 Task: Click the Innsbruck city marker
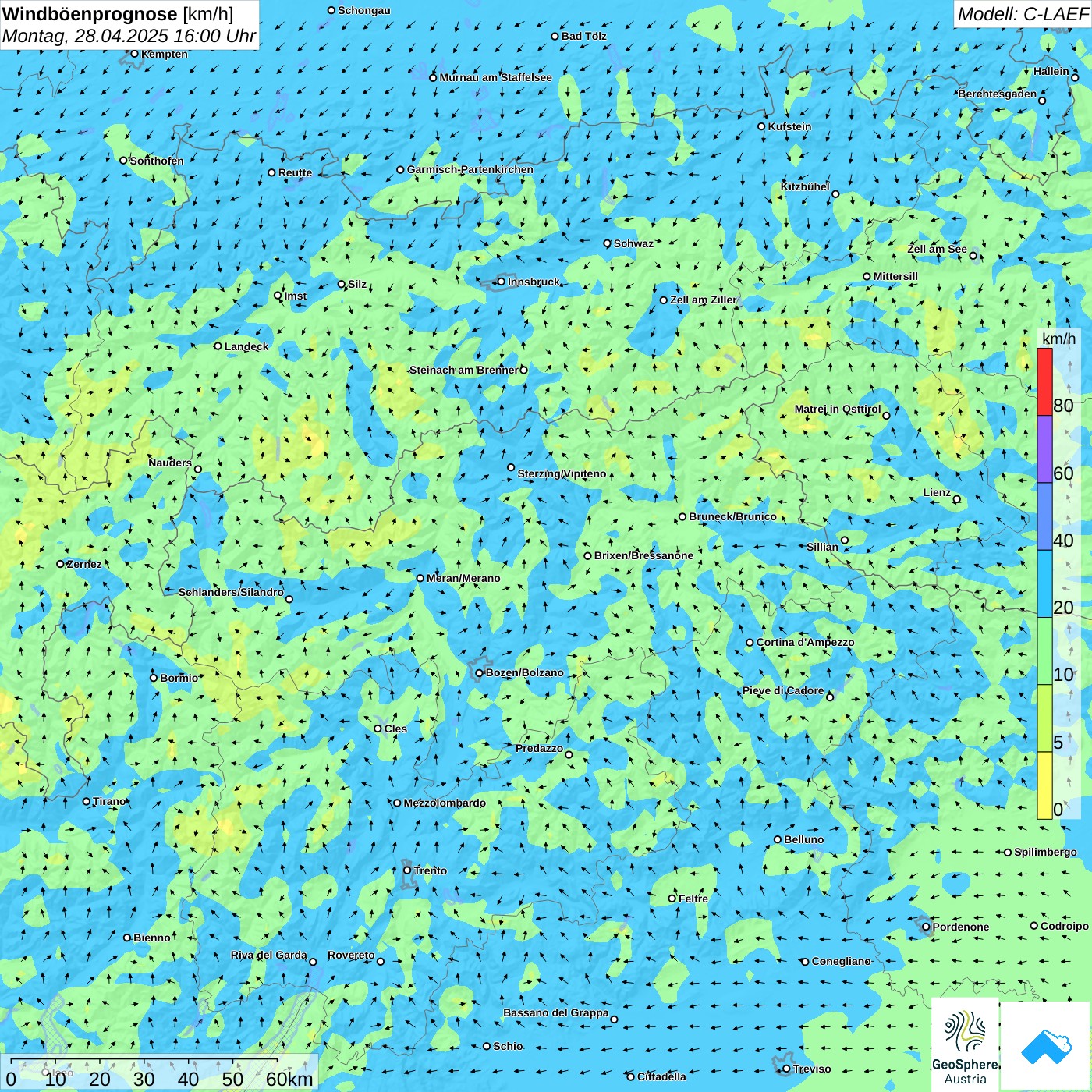501,282
